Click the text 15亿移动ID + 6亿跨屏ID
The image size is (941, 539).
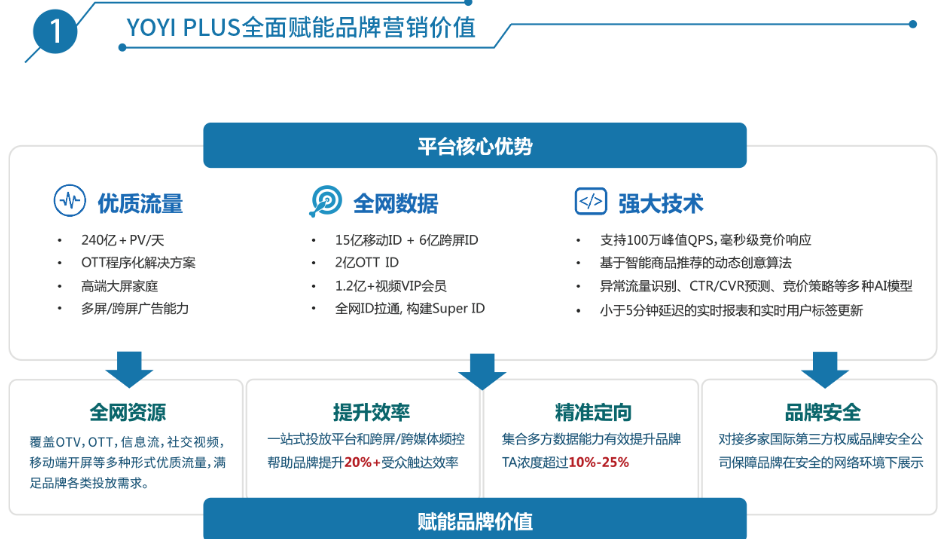click(x=406, y=240)
